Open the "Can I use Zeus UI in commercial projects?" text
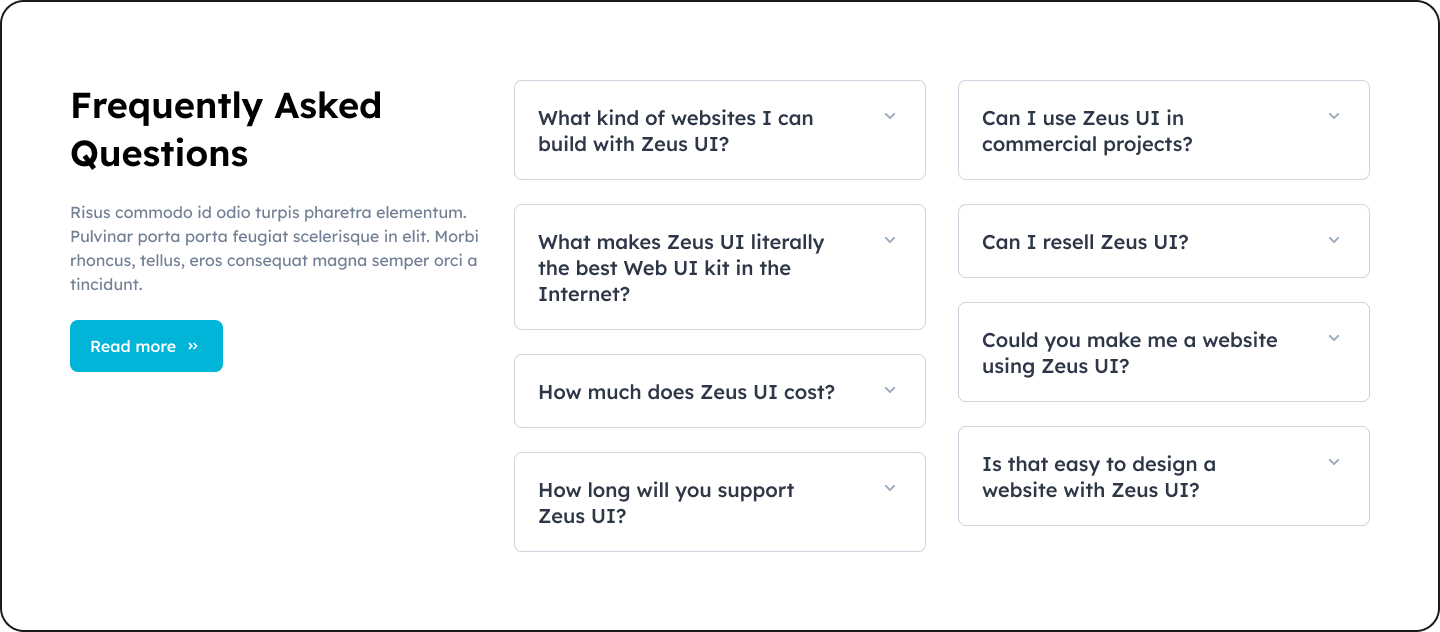Screen dimensions: 1440x632 click(x=1087, y=131)
